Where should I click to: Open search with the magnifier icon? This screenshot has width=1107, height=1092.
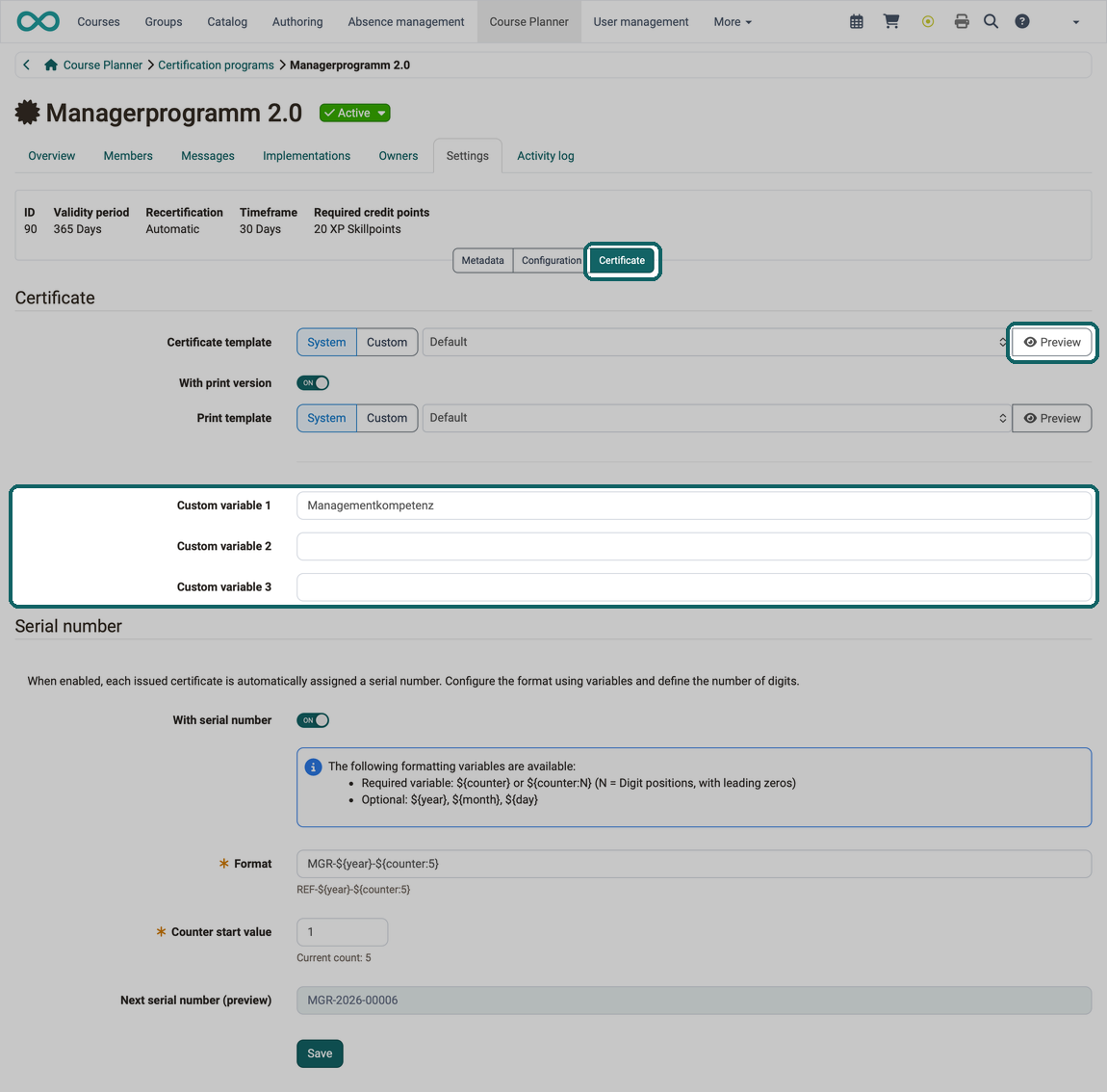pyautogui.click(x=991, y=22)
